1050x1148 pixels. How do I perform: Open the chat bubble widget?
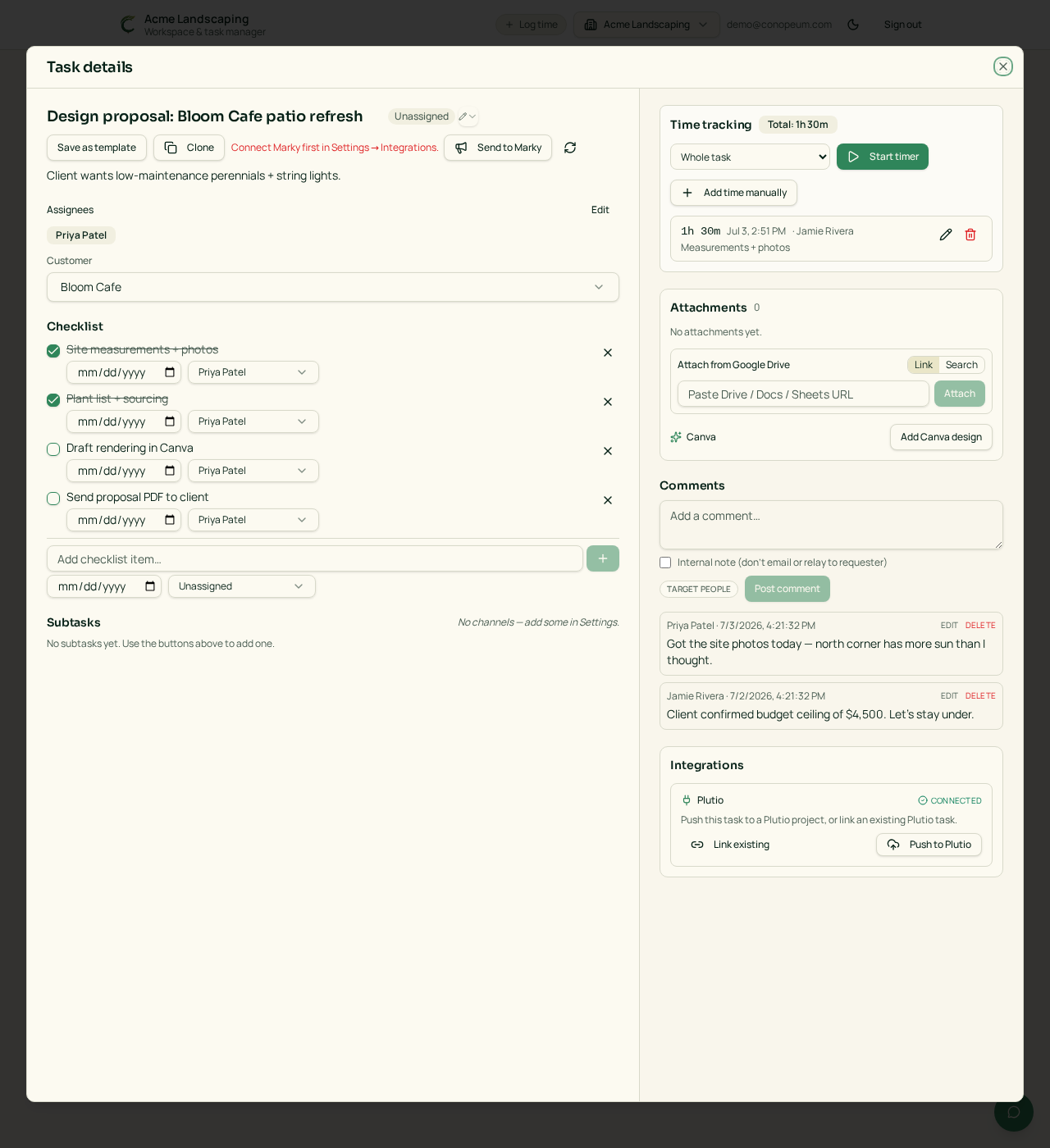pos(1014,1112)
